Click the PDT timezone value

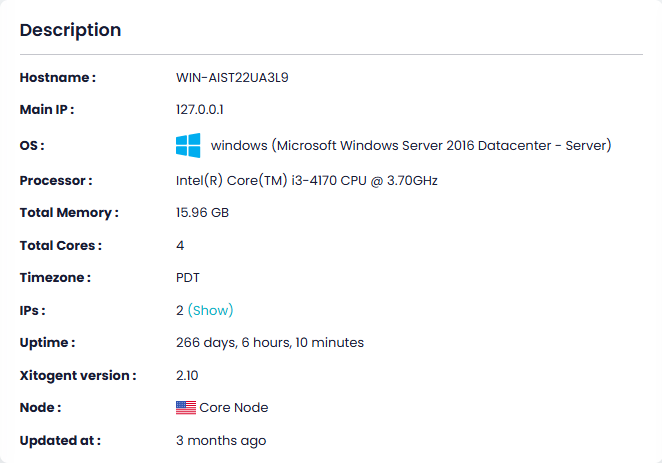point(189,278)
